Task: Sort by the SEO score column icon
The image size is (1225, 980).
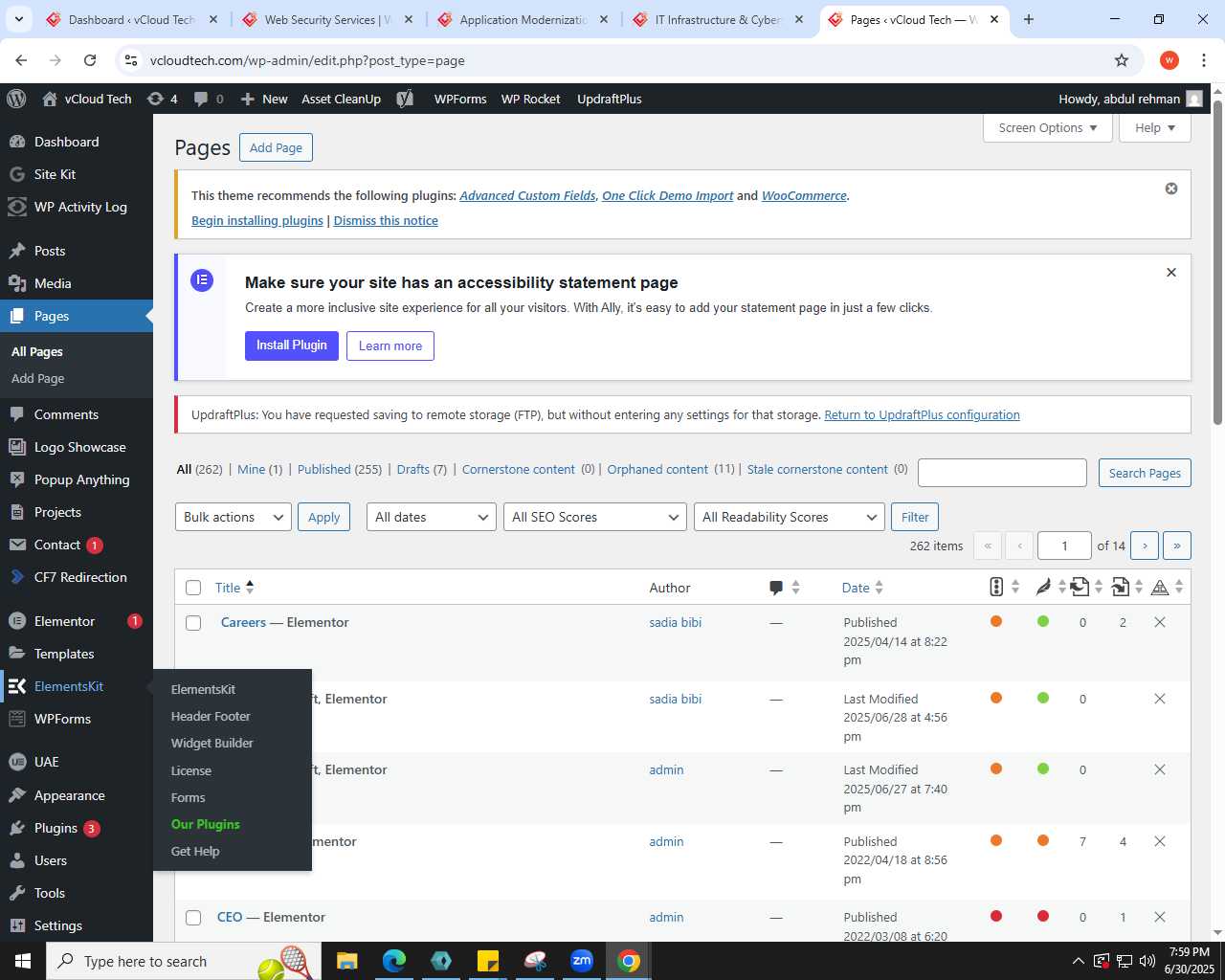Action: pos(996,587)
